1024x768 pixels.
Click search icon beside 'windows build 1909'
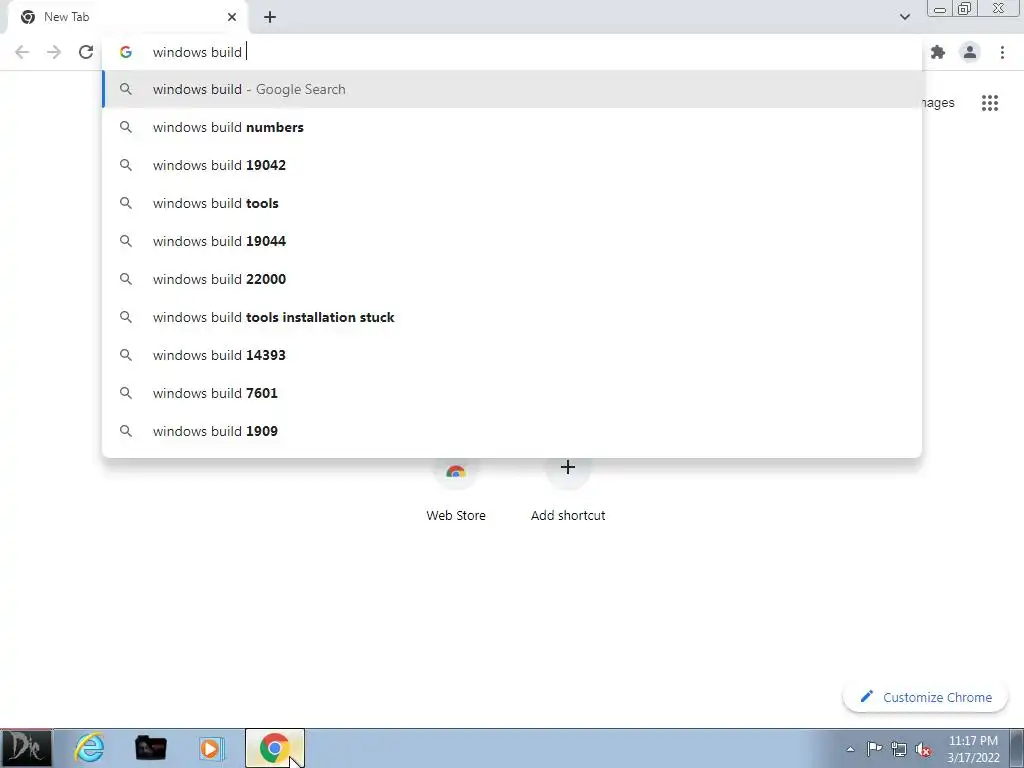tap(126, 431)
